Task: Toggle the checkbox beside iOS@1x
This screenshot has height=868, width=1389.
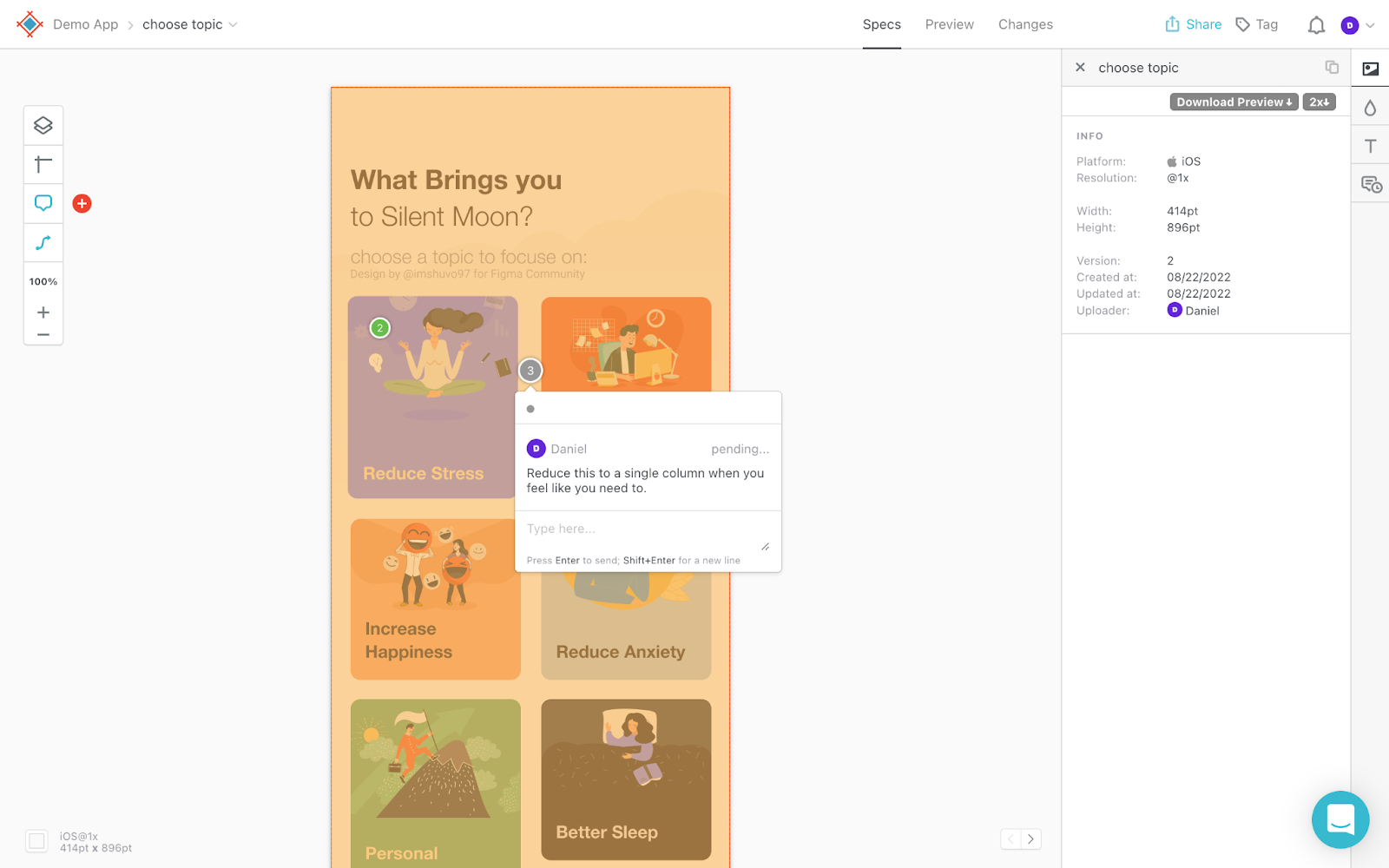Action: point(36,841)
